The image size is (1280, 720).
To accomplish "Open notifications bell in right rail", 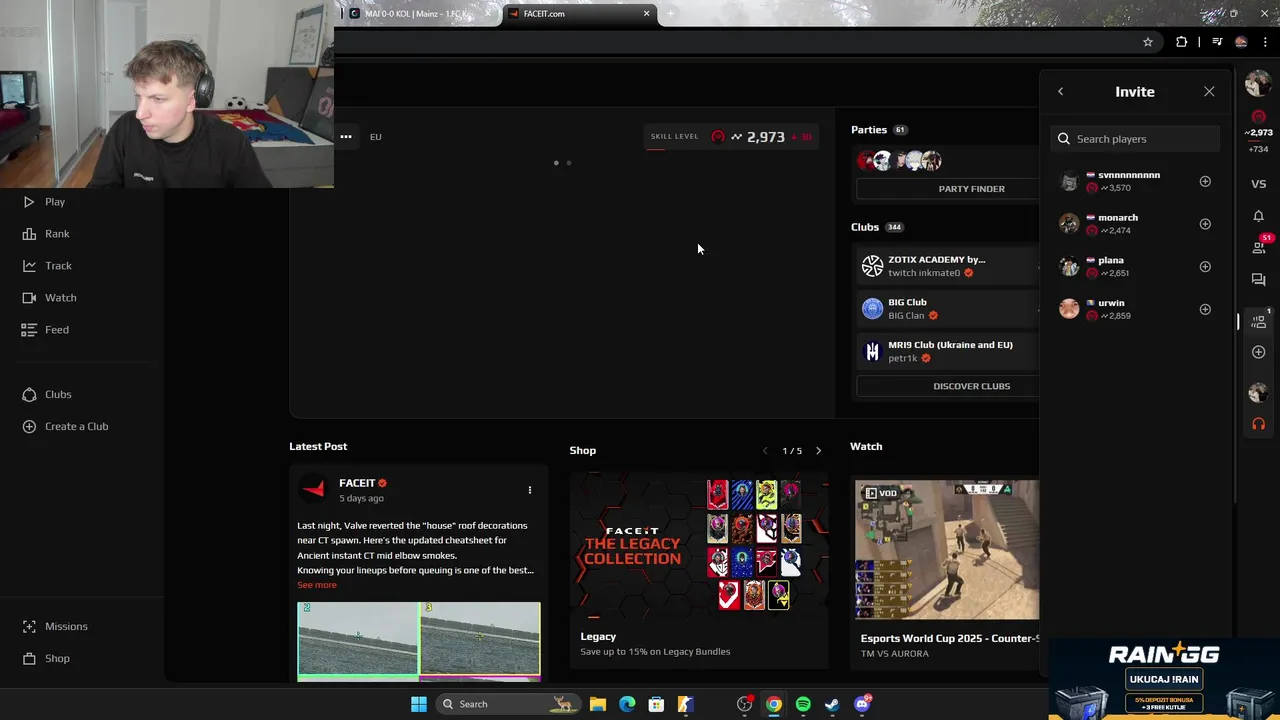I will click(x=1258, y=216).
